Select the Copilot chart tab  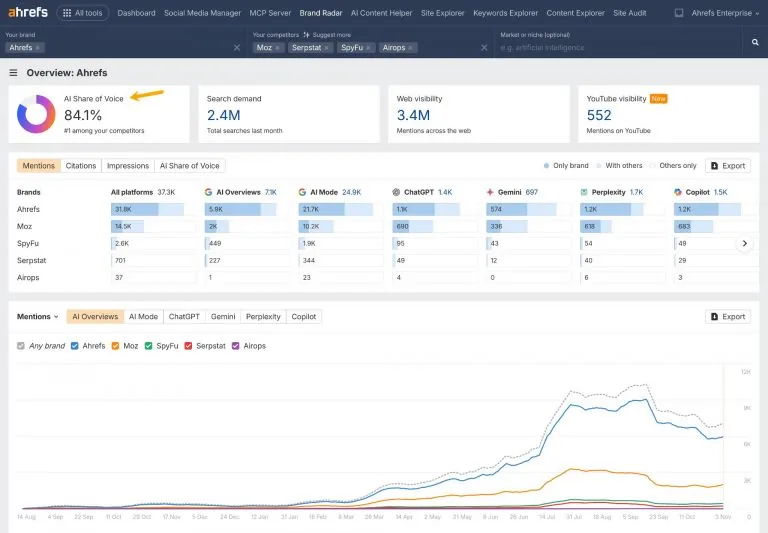(304, 316)
